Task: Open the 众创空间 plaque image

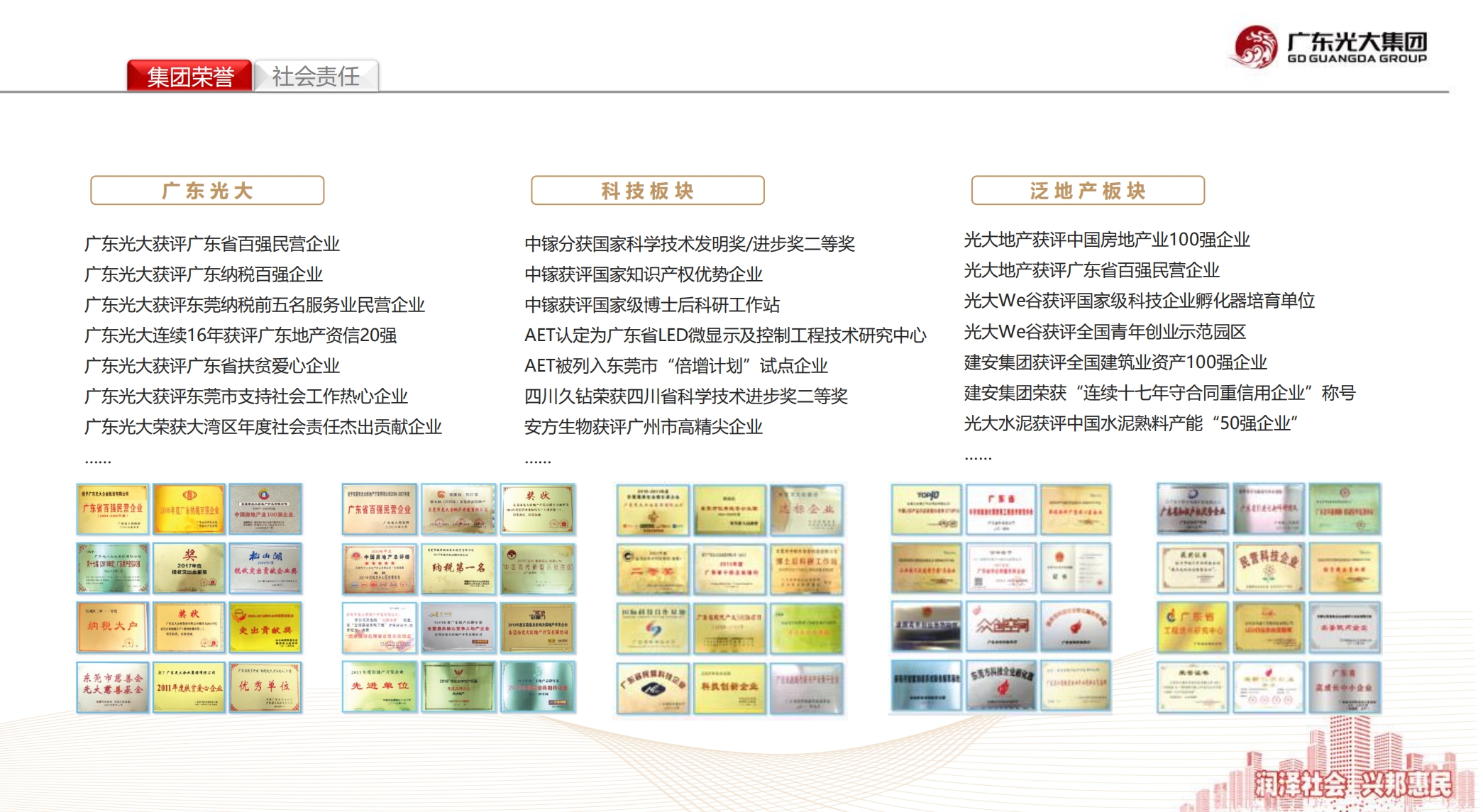Action: [x=1001, y=627]
